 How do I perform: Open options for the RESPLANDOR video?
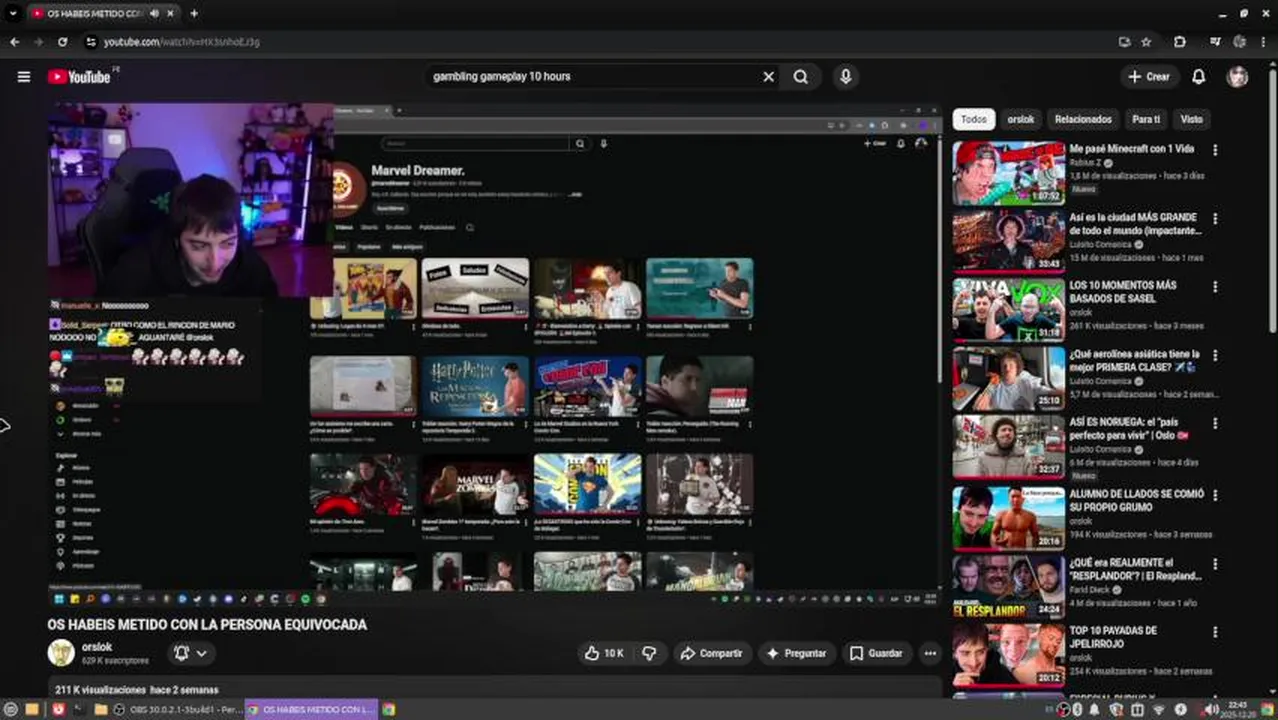1215,563
